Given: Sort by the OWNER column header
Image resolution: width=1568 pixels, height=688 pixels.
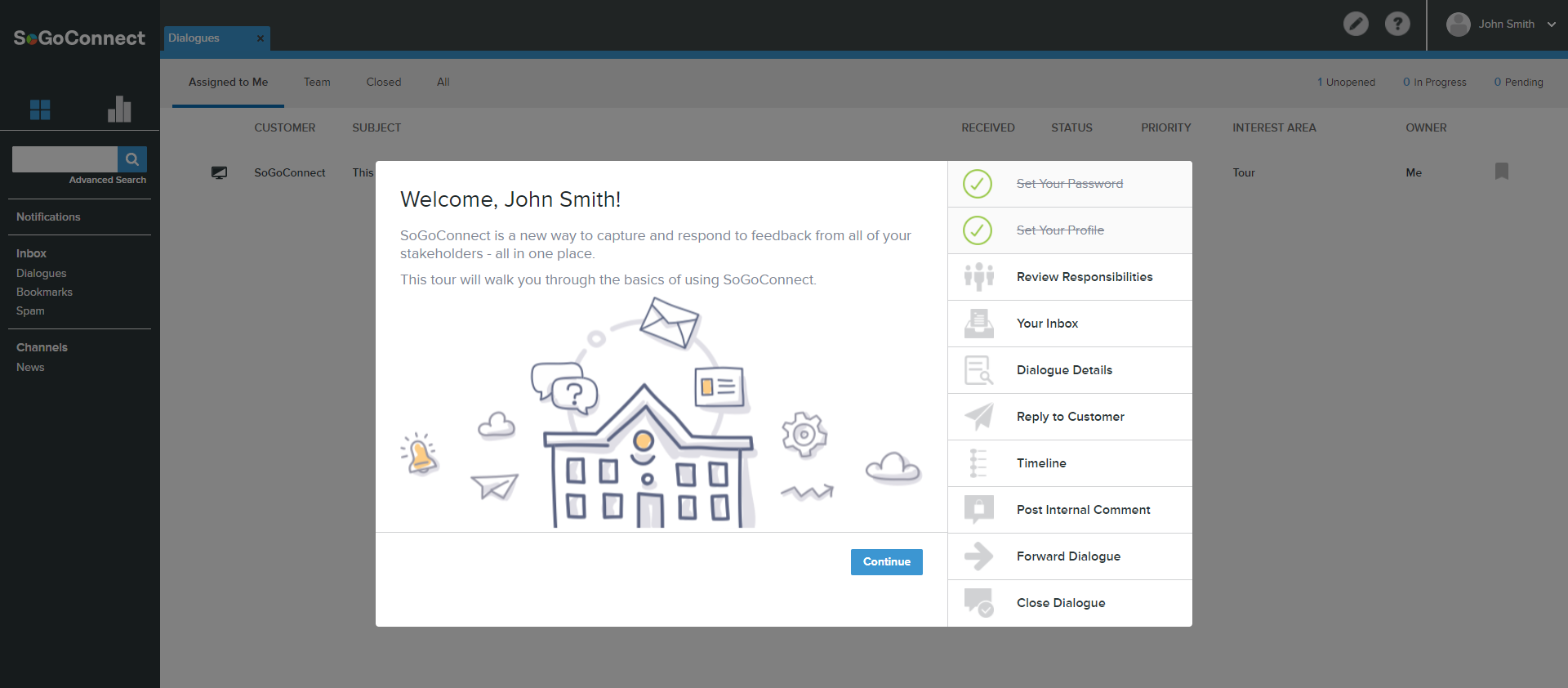Looking at the screenshot, I should tap(1426, 127).
